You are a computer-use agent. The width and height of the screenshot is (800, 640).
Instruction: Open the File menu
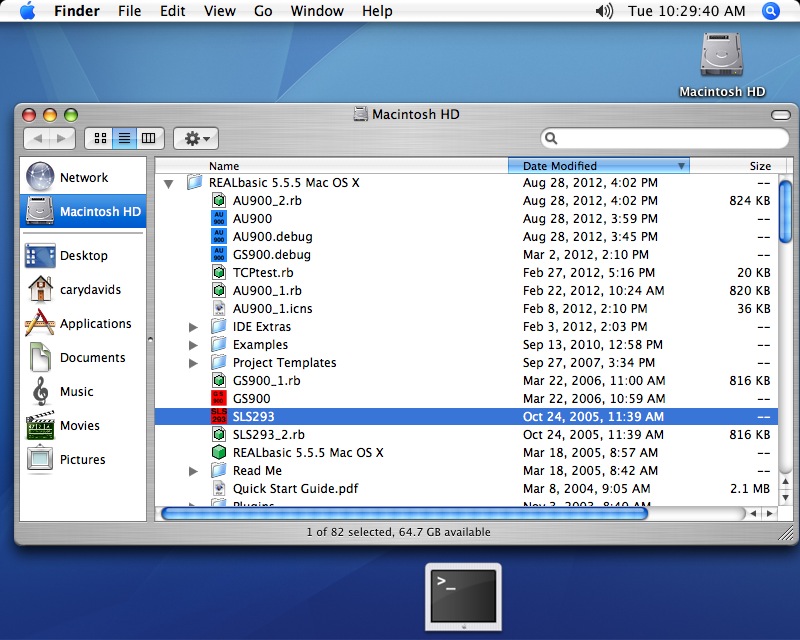pyautogui.click(x=129, y=11)
